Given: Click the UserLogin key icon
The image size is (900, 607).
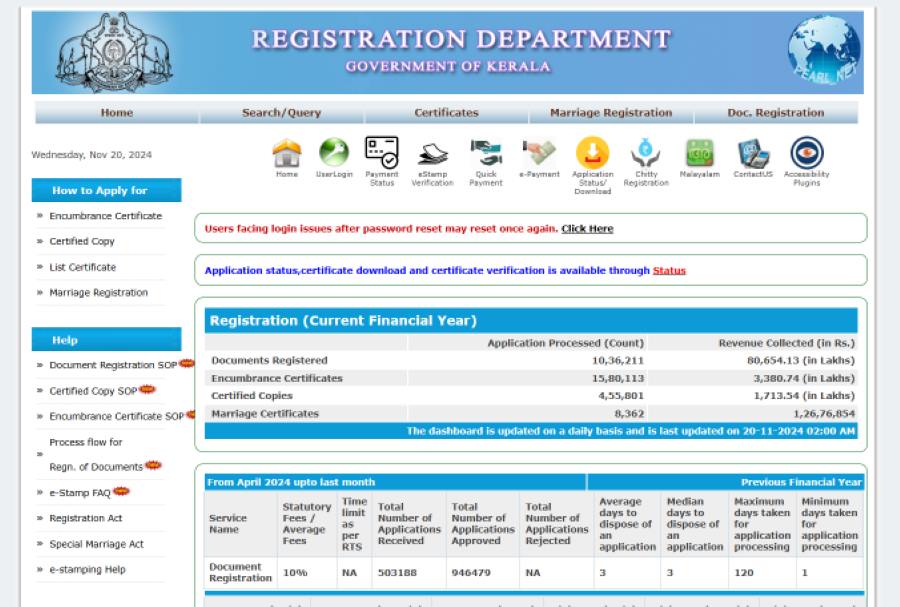Looking at the screenshot, I should click(334, 153).
